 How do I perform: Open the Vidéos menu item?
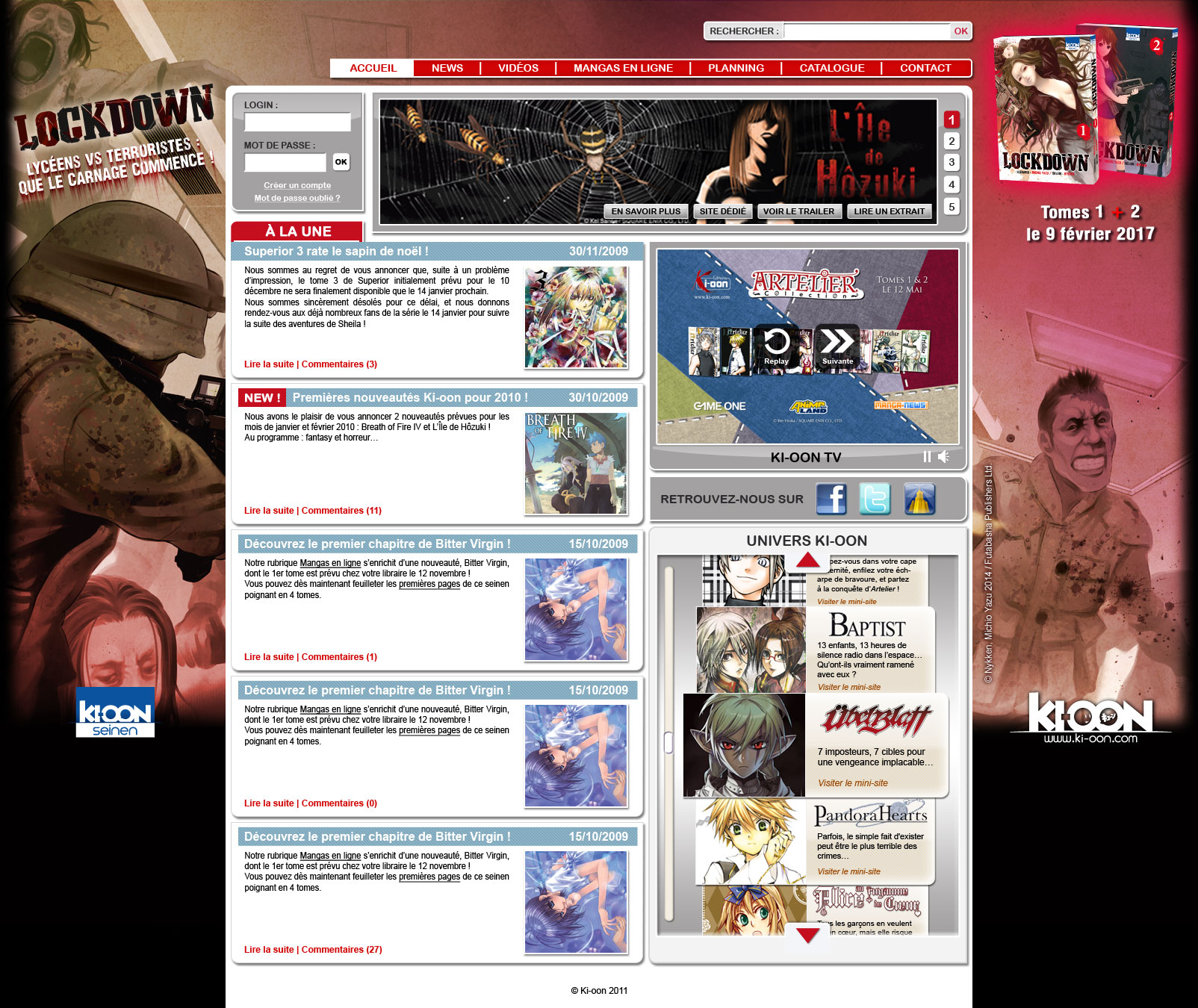click(518, 68)
